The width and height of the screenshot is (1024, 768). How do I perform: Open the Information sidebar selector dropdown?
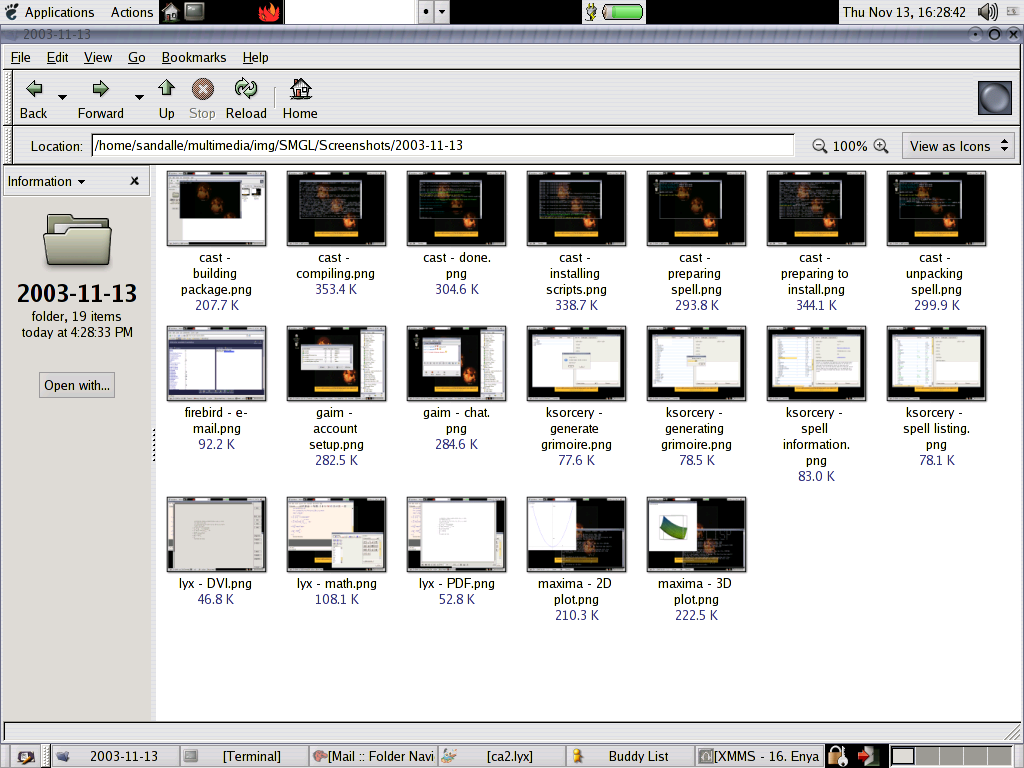(46, 181)
